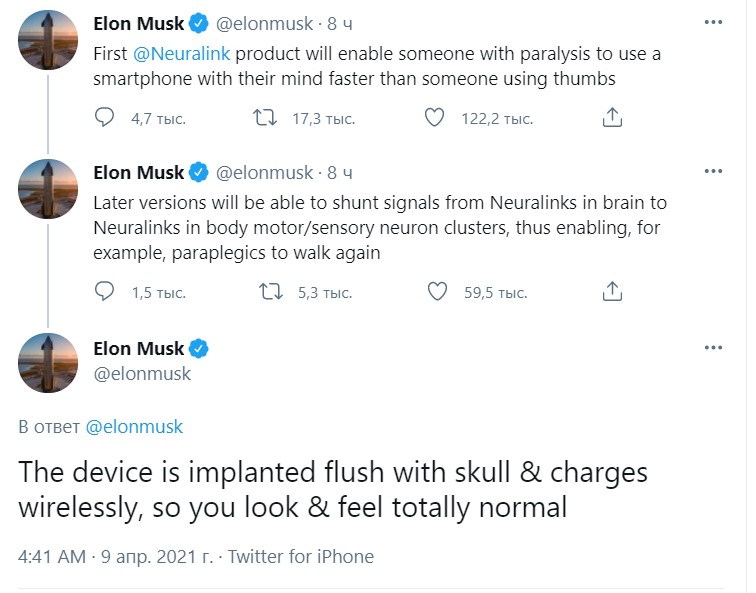Open the second tweet's profile avatar
Viewport: 756px width, 593px height.
[x=48, y=189]
